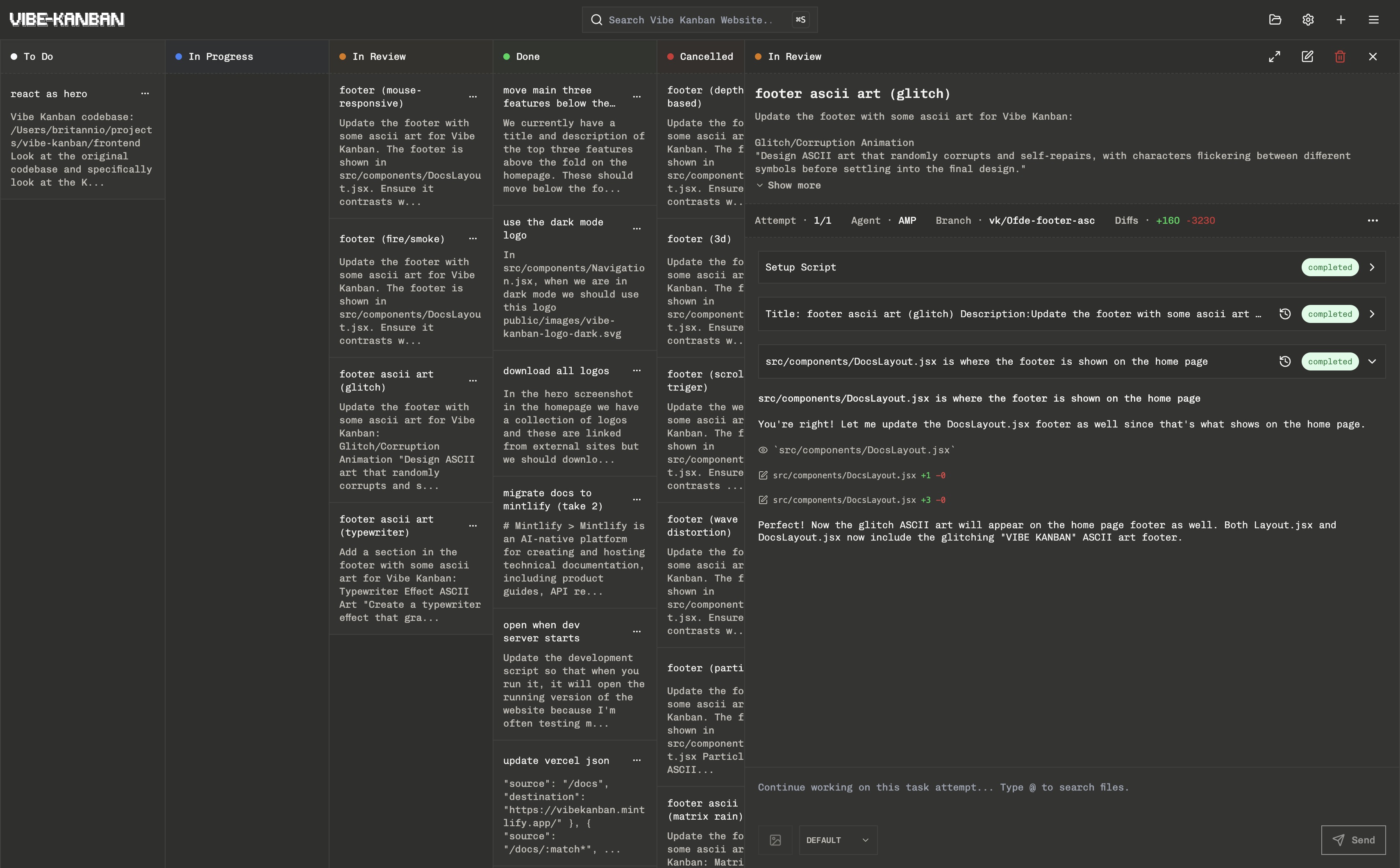Attach an image in the comment box

pyautogui.click(x=775, y=840)
